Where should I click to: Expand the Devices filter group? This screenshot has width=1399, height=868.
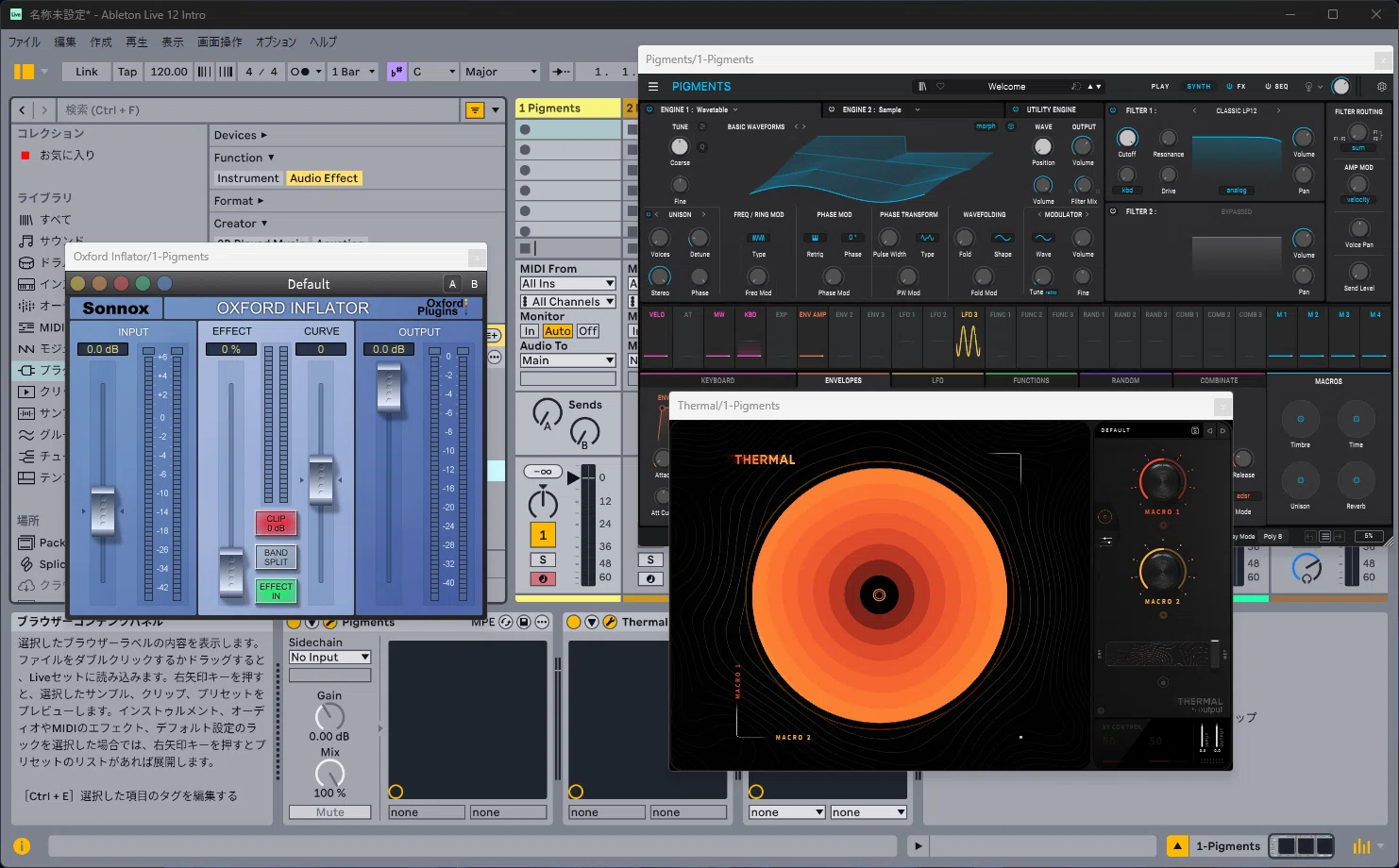pos(241,135)
